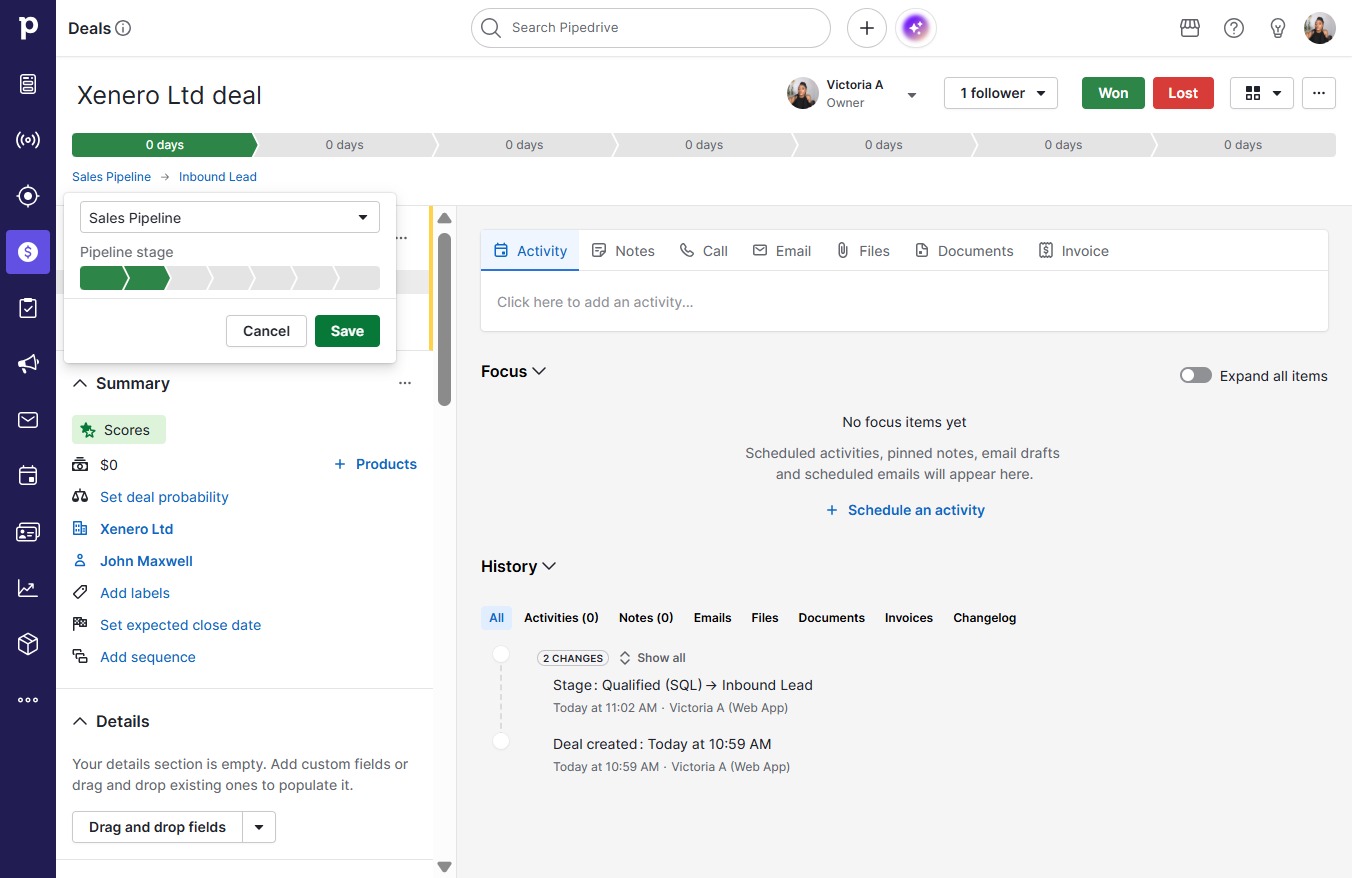Open the deal more actions ellipsis
The width and height of the screenshot is (1352, 878).
click(x=1319, y=93)
